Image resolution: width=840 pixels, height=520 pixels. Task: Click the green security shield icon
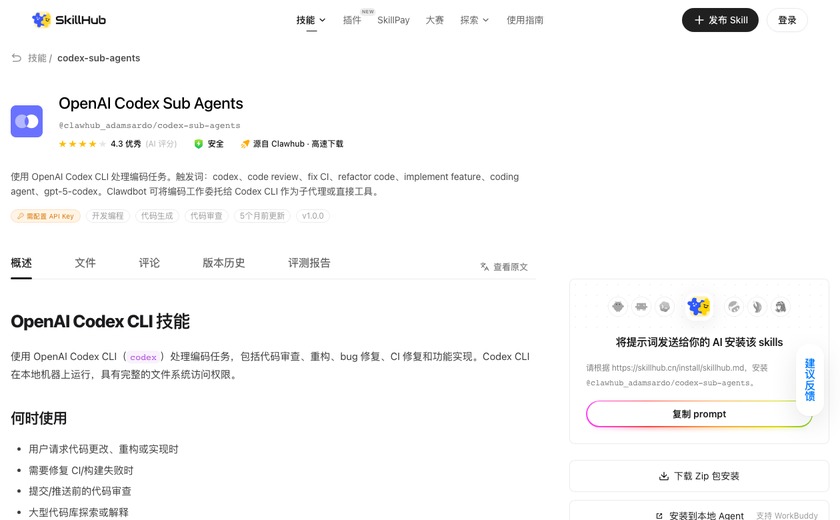pos(198,144)
